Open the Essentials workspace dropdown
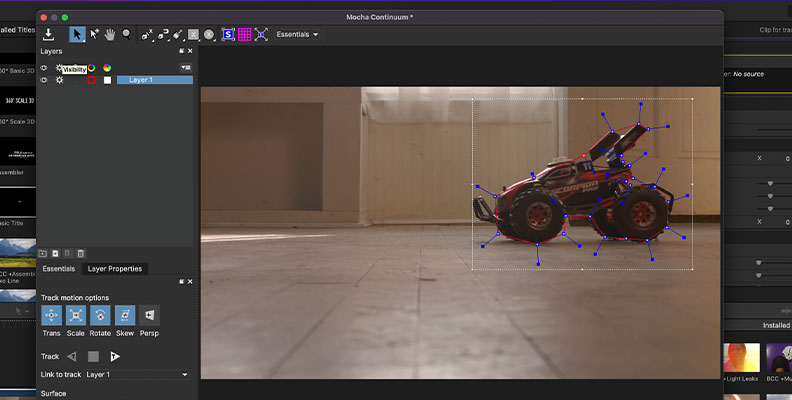This screenshot has height=400, width=792. (297, 34)
